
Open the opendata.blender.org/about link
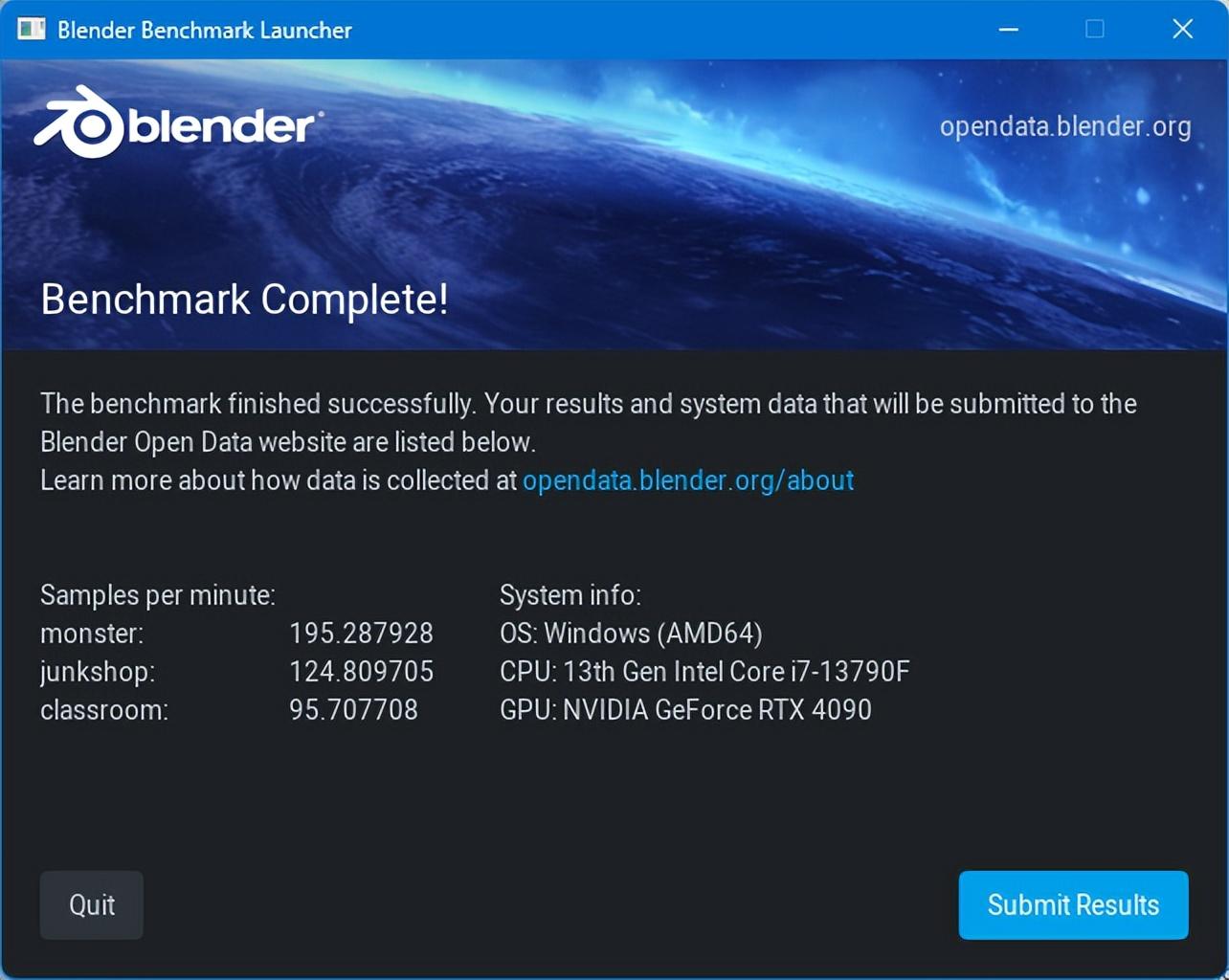(688, 479)
